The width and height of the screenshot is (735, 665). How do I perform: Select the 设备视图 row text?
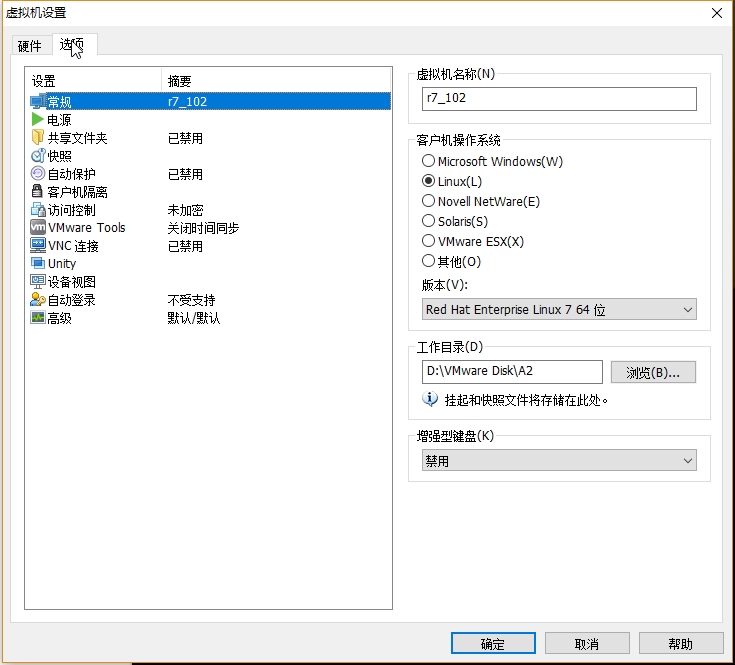pos(72,282)
